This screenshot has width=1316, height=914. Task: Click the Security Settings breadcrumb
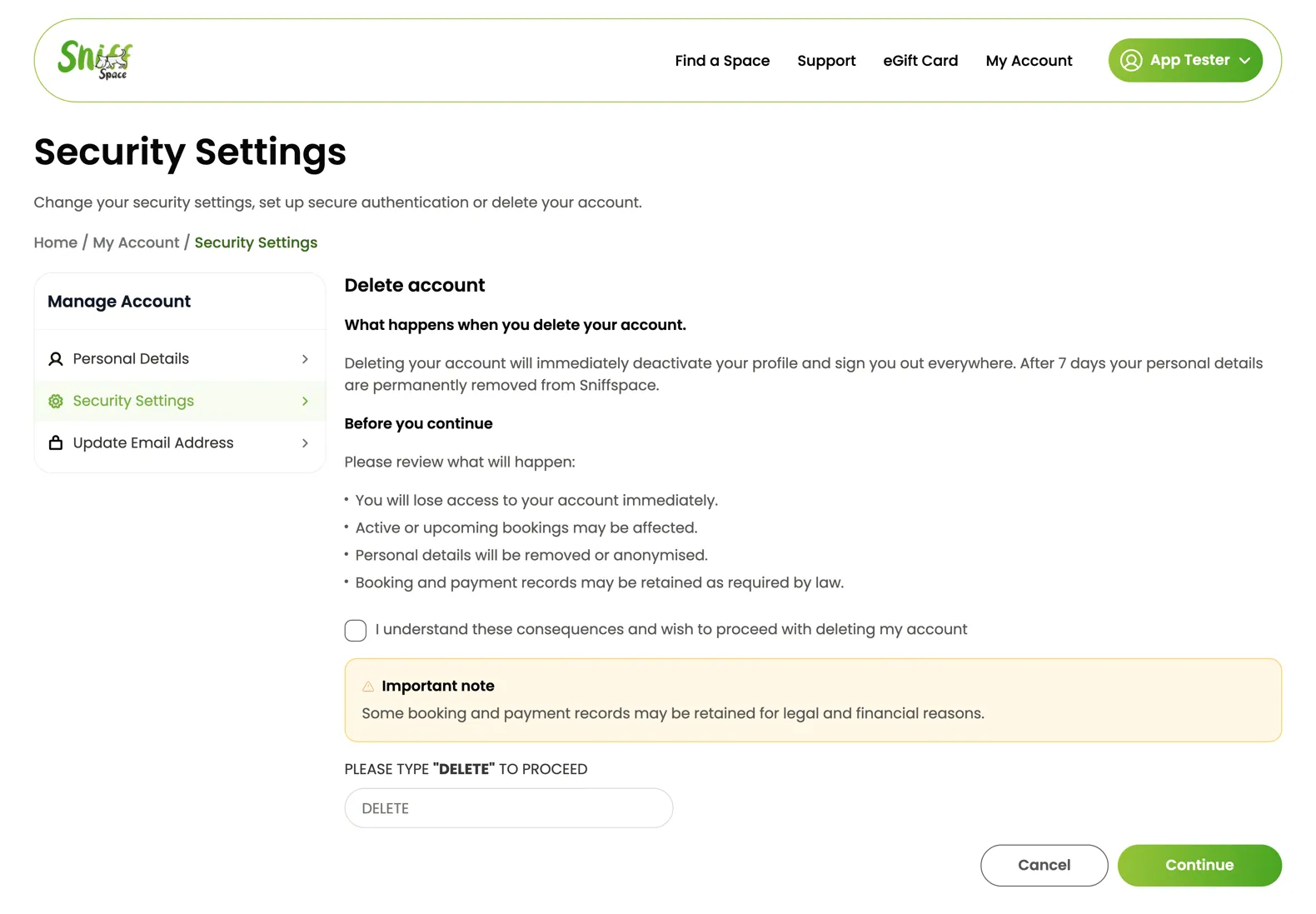point(256,242)
